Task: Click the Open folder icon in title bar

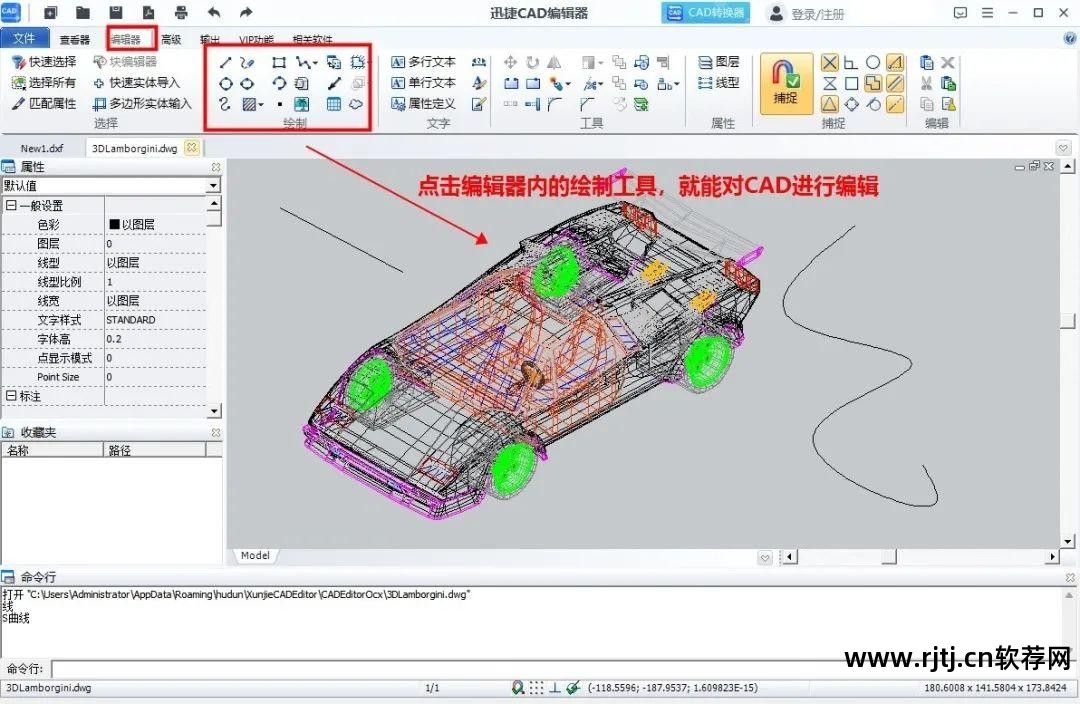Action: [x=83, y=12]
